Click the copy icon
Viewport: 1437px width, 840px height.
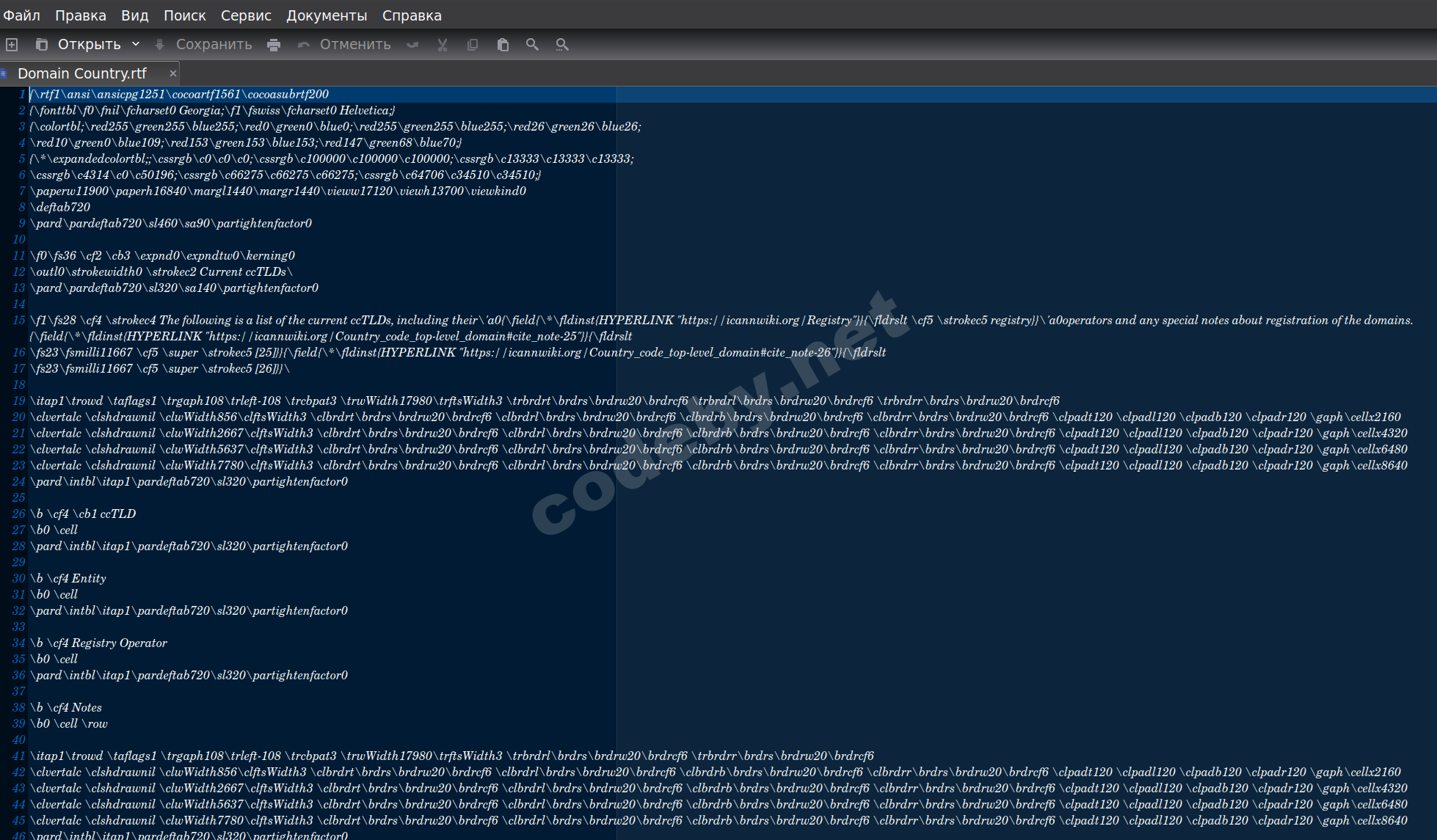[x=473, y=45]
